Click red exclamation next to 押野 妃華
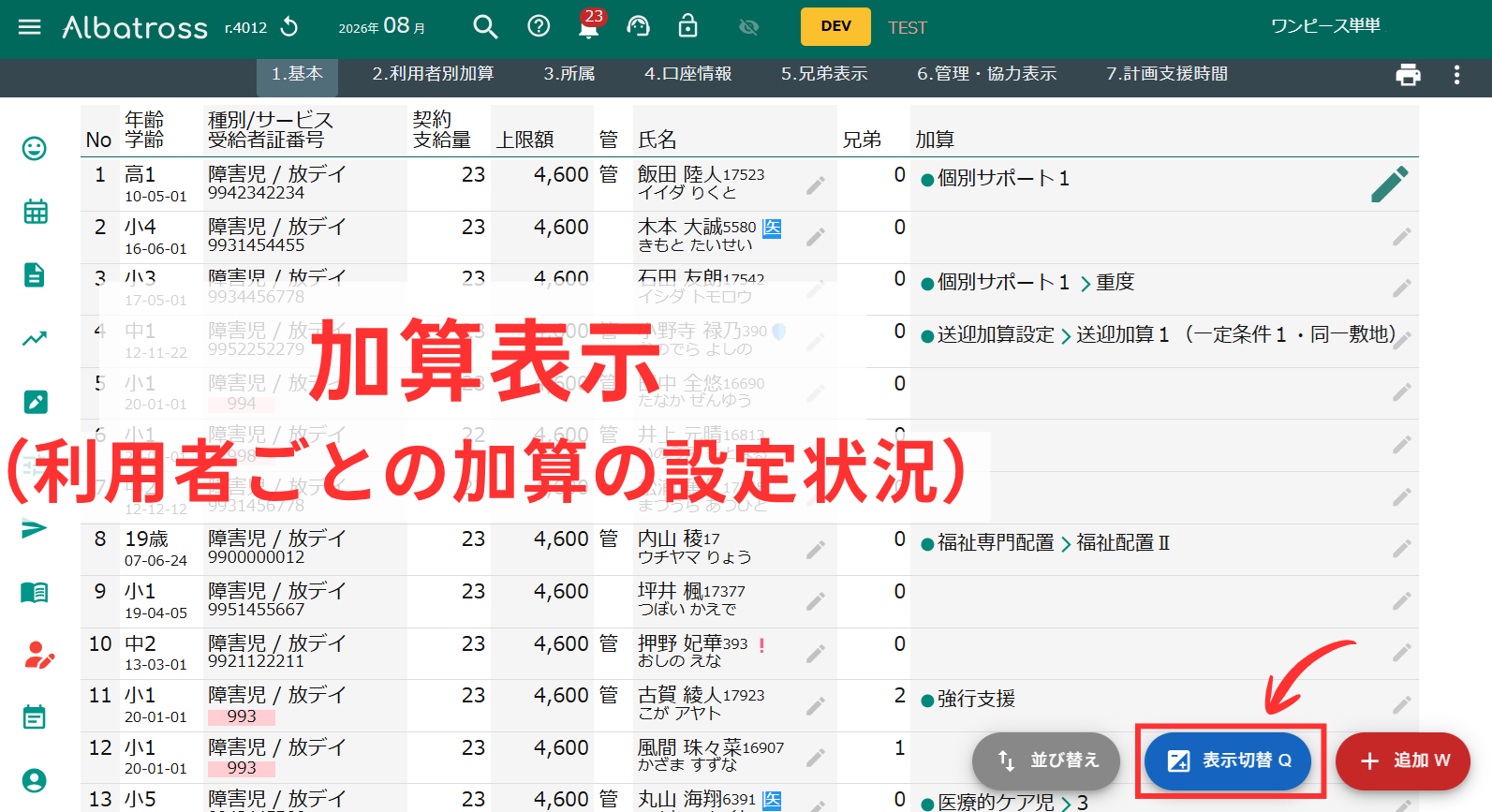The height and width of the screenshot is (812, 1492). 761,645
